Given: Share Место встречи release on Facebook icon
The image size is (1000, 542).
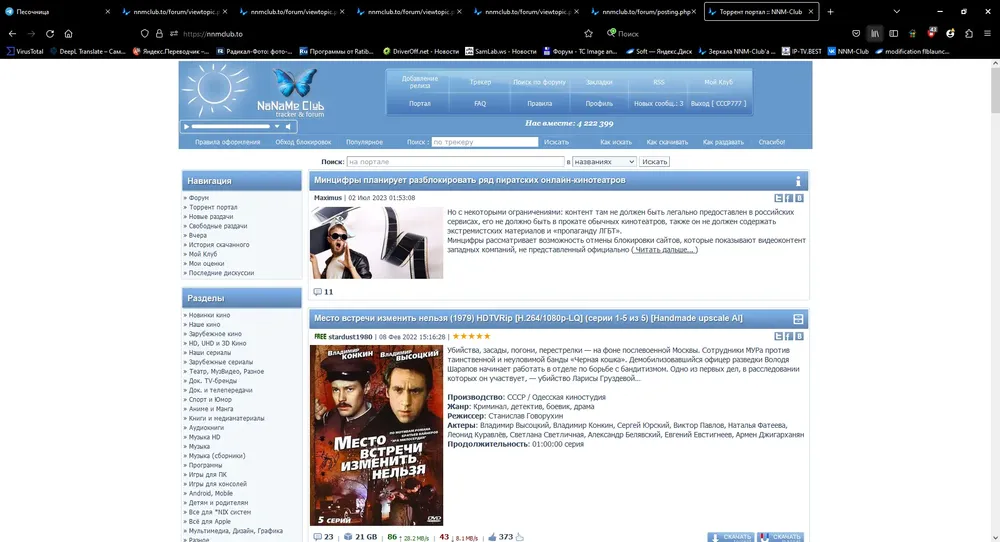Looking at the screenshot, I should (x=789, y=336).
